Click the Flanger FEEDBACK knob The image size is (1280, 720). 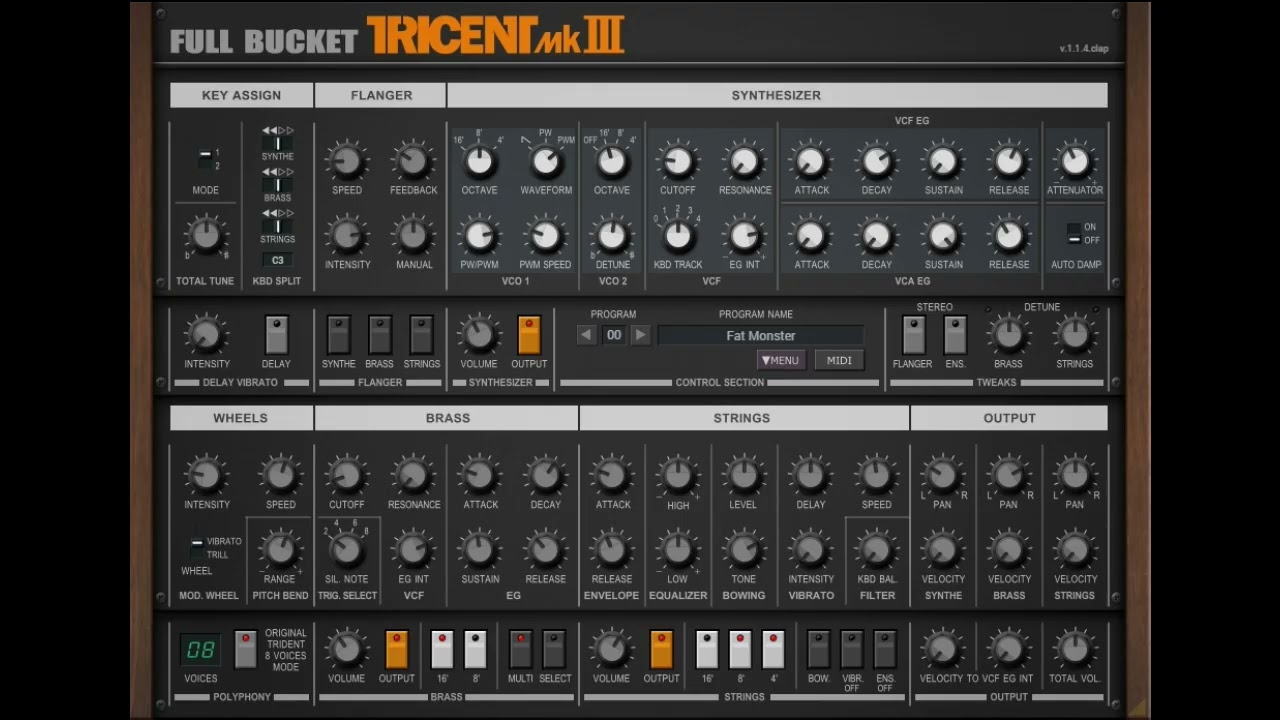[413, 161]
